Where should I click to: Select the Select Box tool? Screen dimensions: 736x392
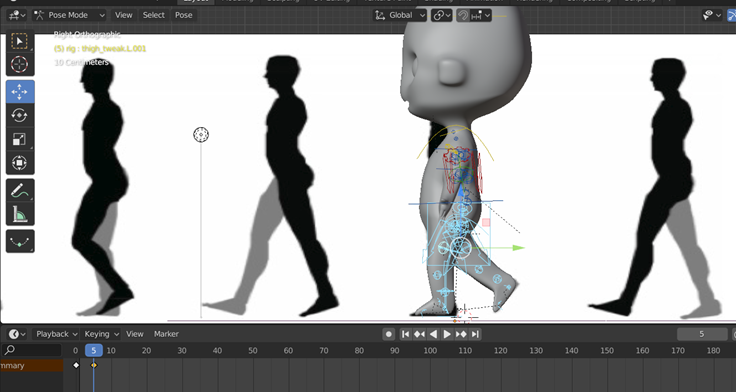pos(20,41)
